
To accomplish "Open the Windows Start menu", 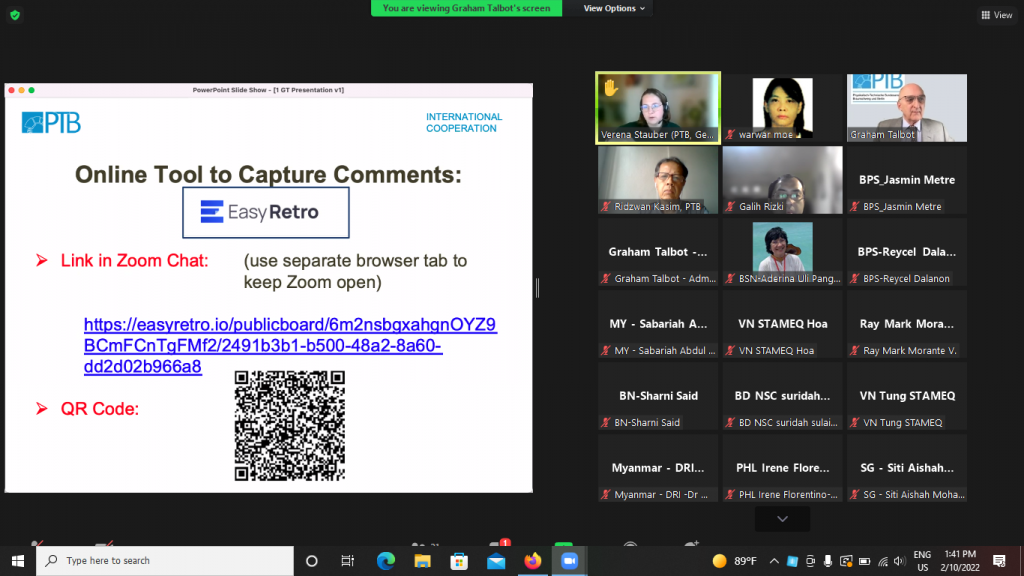I will 18,560.
